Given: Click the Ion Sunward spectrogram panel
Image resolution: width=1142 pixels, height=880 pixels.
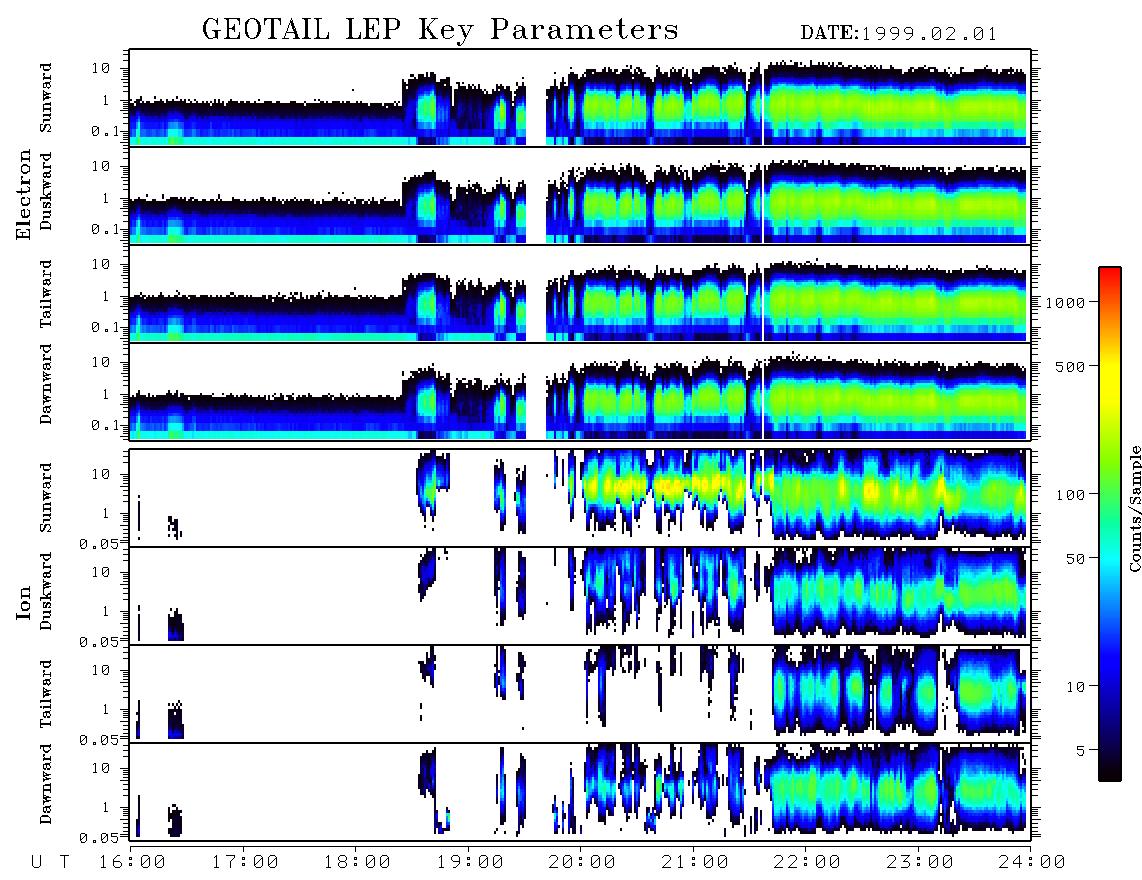Looking at the screenshot, I should tap(580, 498).
